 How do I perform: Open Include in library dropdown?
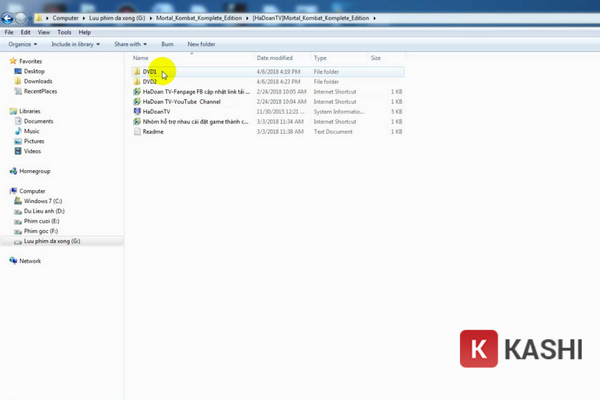coord(75,44)
